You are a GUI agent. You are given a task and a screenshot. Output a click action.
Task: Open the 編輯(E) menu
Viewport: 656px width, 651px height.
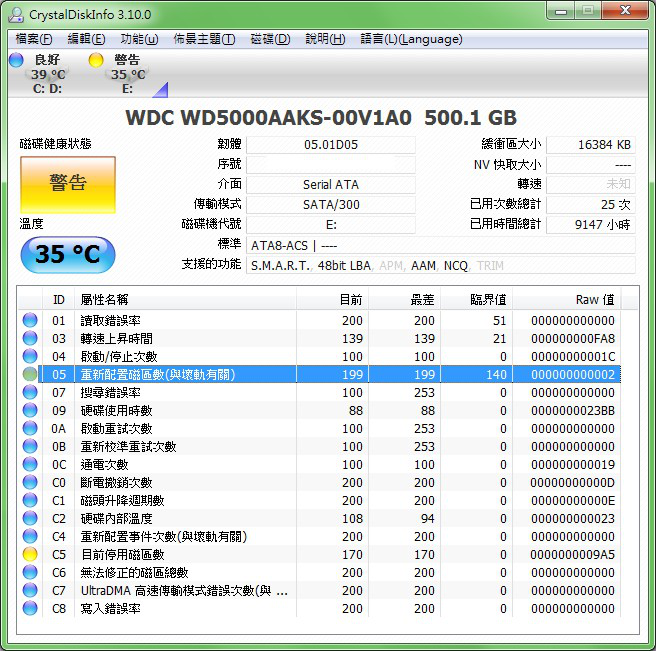[86, 39]
